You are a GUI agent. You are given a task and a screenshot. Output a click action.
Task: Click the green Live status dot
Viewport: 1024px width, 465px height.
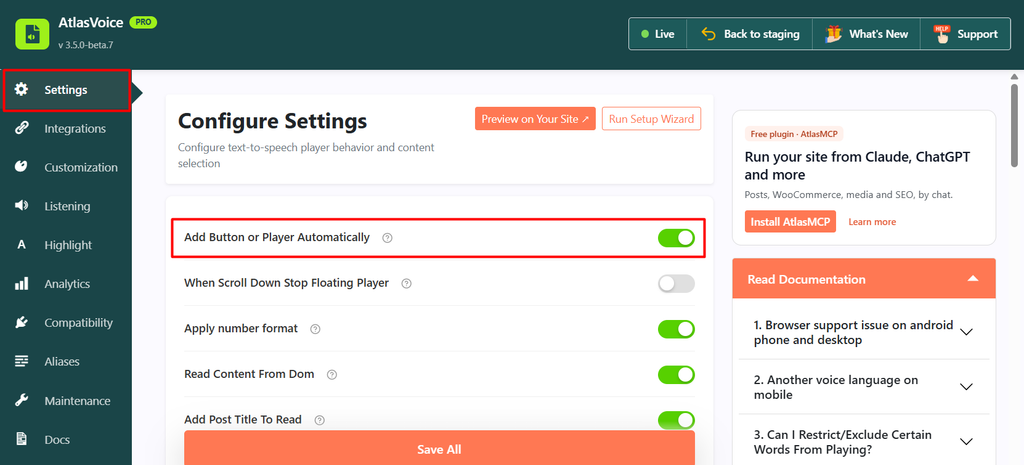click(645, 34)
